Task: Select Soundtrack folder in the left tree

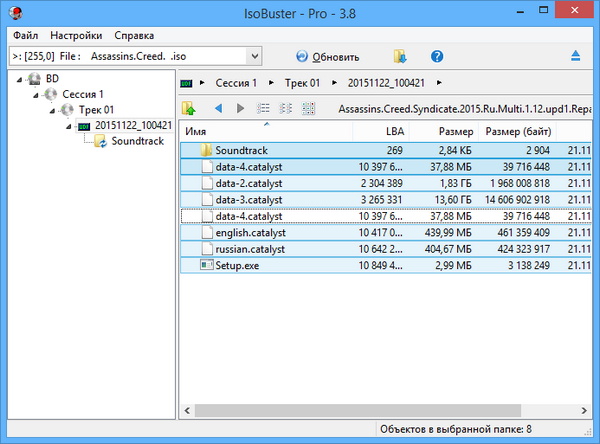Action: pos(137,142)
